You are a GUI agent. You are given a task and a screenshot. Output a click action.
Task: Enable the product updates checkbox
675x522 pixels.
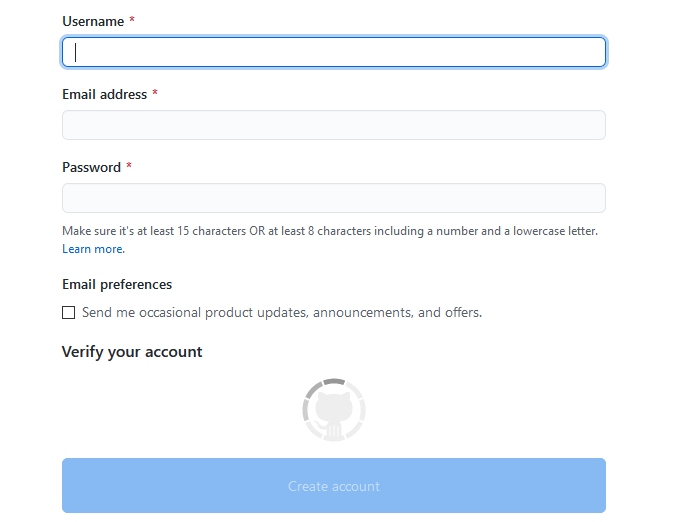coord(68,312)
